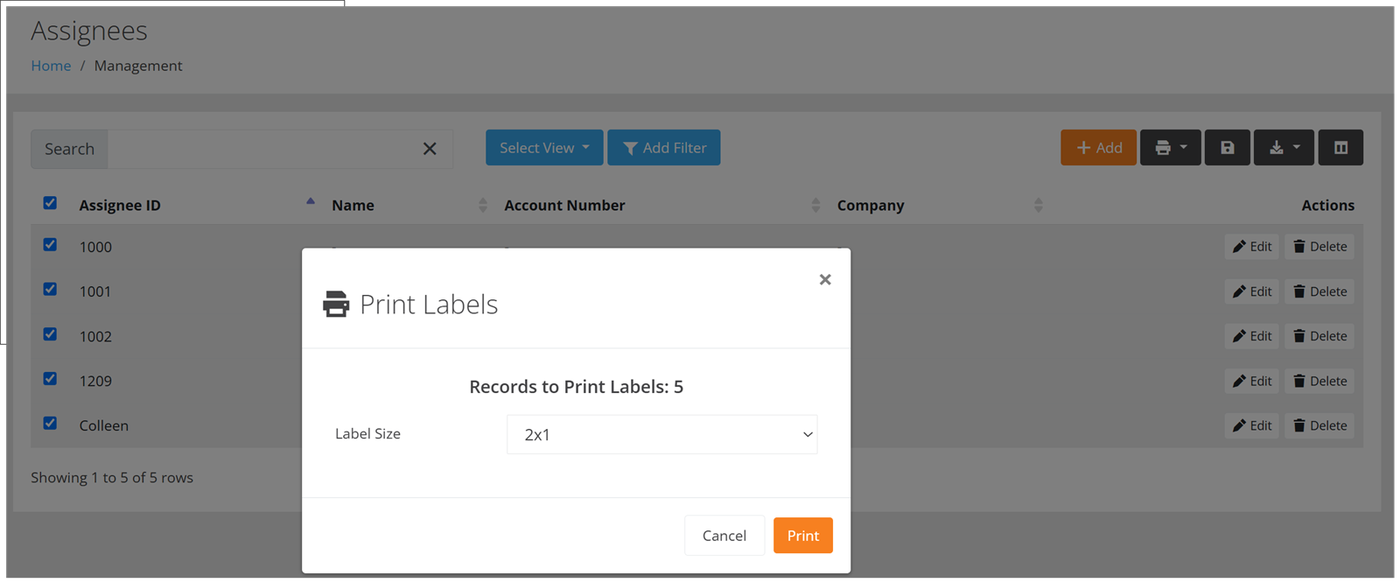Uncheck the checkbox for row 1000

pyautogui.click(x=50, y=245)
